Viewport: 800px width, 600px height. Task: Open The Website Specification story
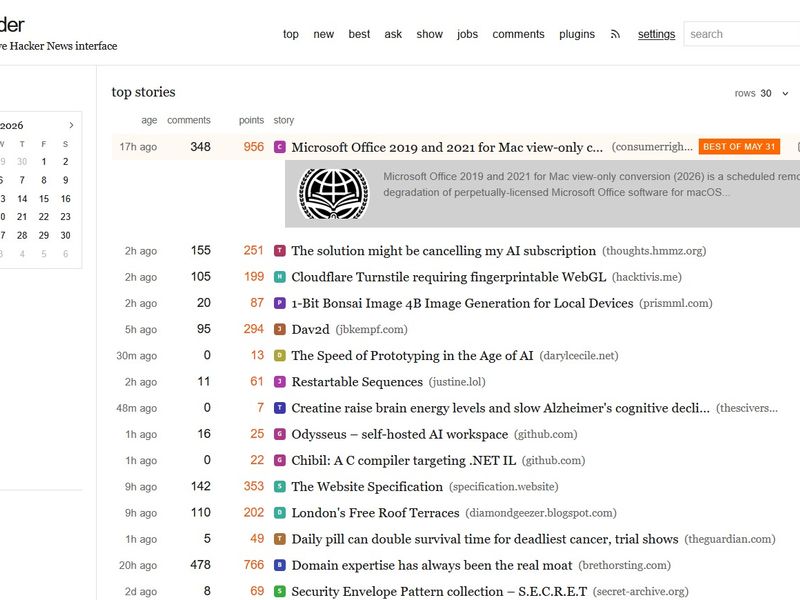(x=367, y=487)
